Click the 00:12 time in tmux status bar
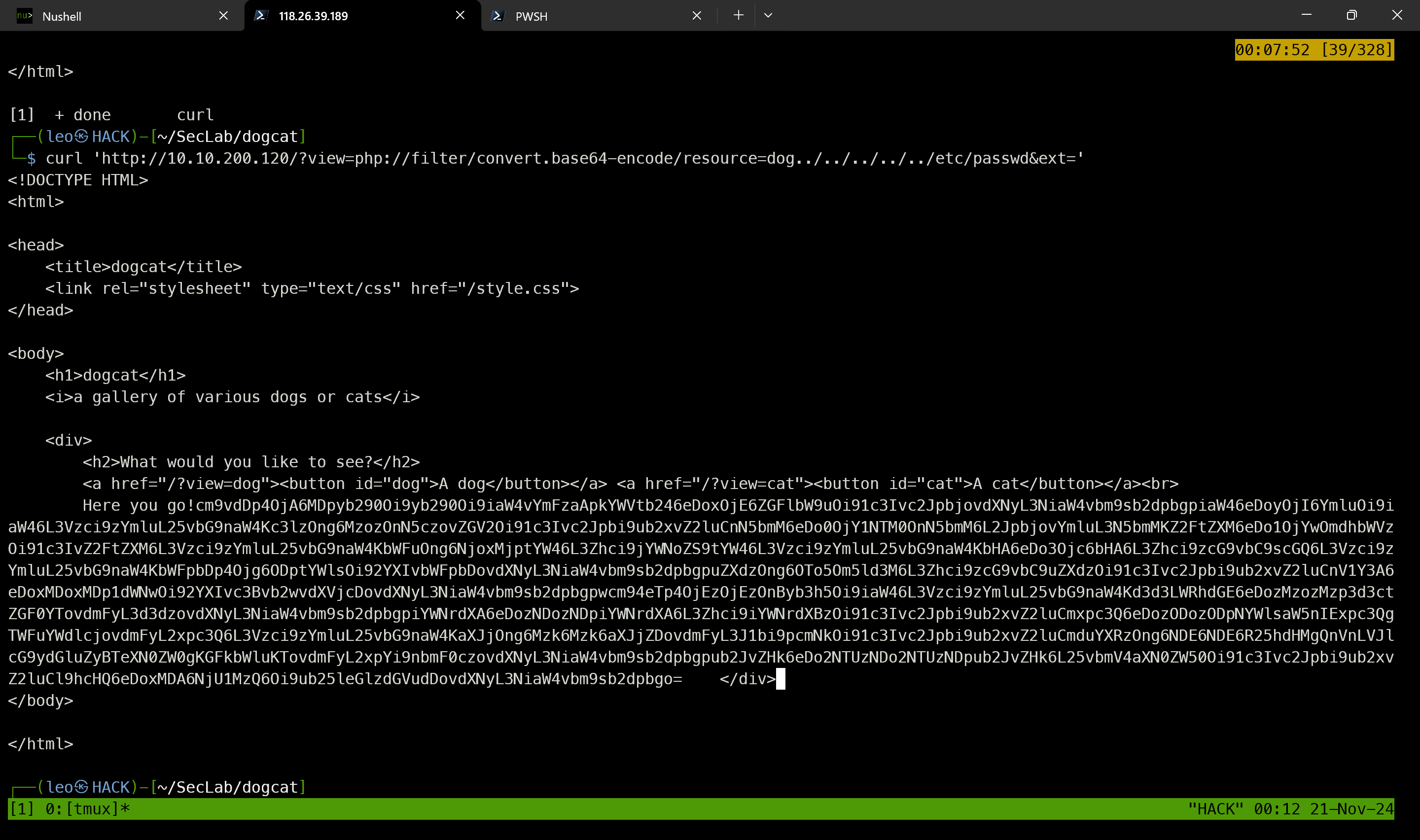 (1277, 809)
